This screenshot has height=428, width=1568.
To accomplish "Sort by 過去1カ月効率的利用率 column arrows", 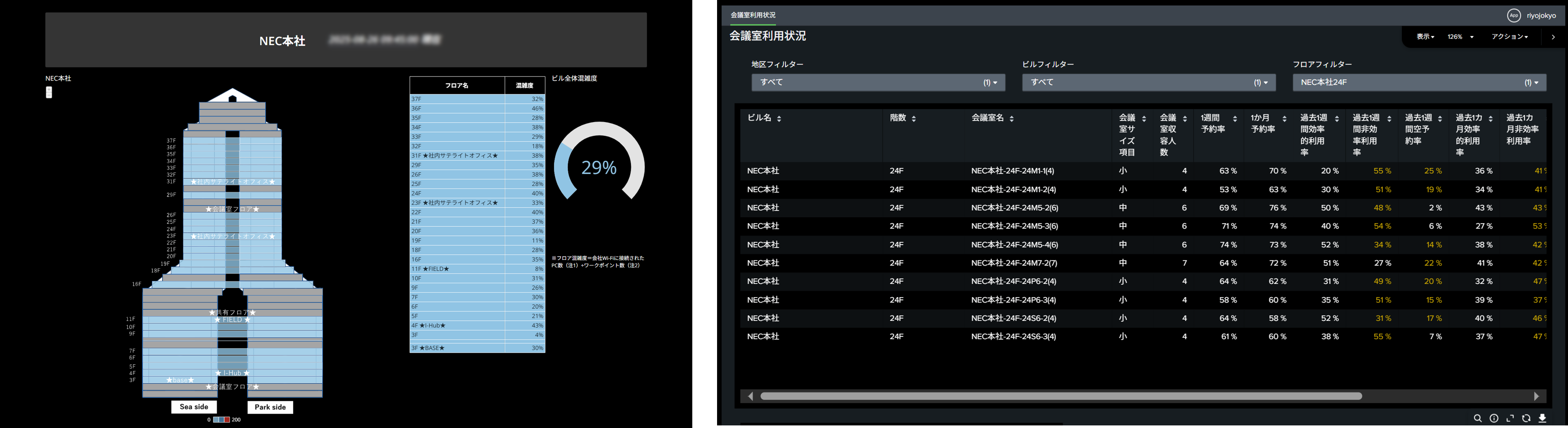I will [x=1491, y=119].
